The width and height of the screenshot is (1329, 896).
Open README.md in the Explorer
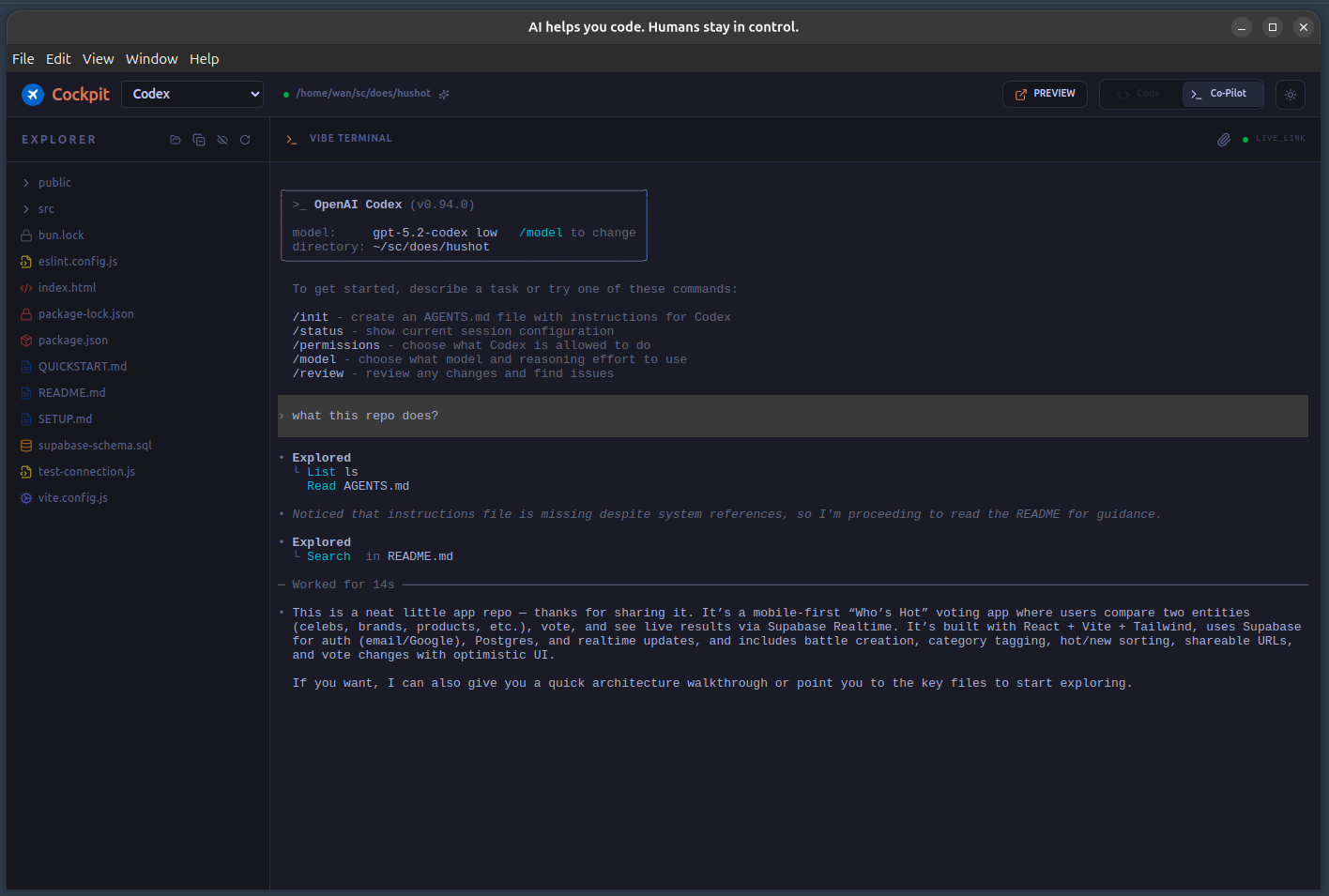click(71, 393)
